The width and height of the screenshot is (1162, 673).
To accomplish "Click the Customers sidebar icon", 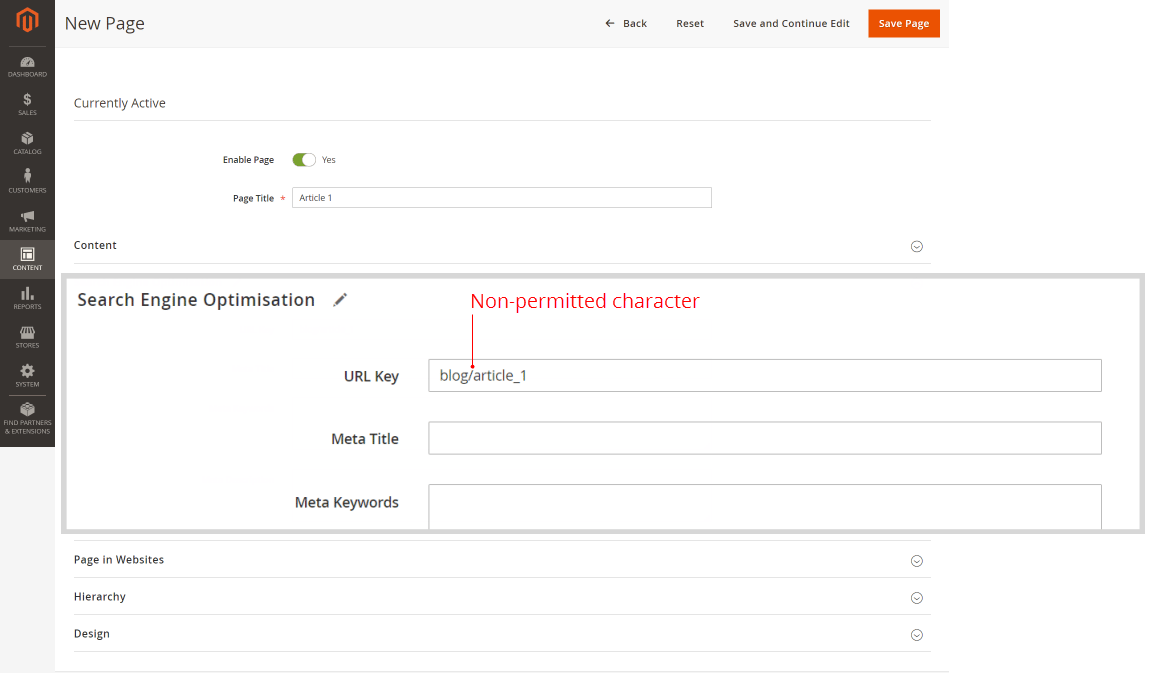I will click(x=27, y=180).
